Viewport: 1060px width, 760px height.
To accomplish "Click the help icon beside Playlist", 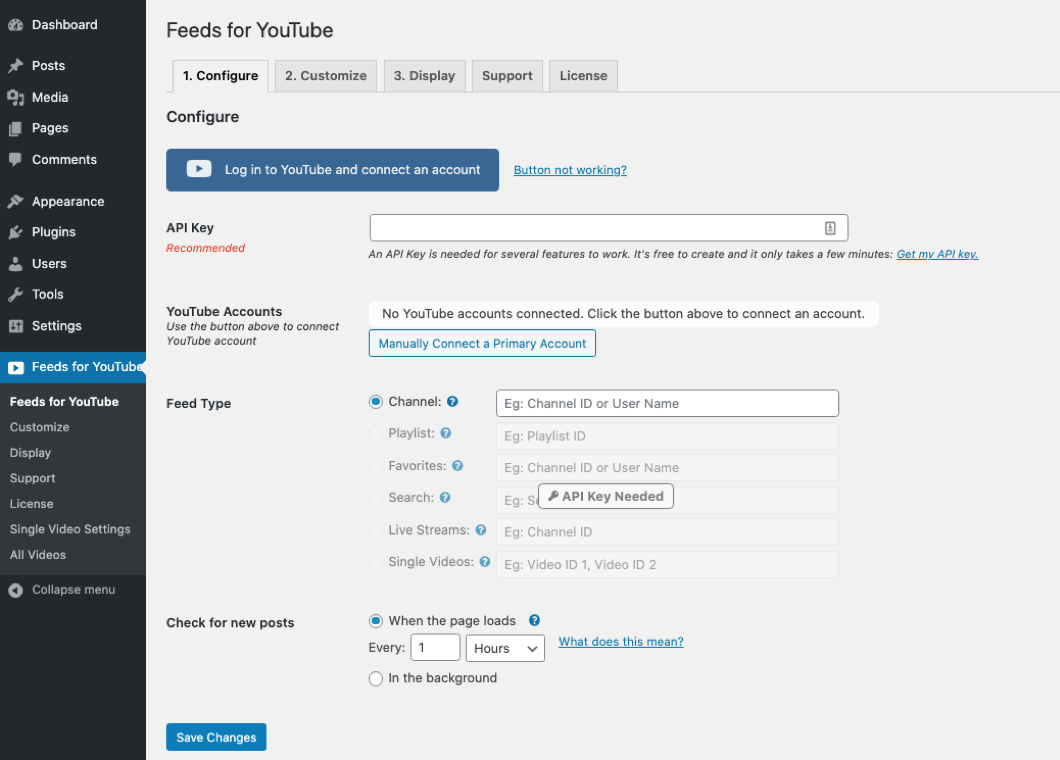I will (446, 434).
